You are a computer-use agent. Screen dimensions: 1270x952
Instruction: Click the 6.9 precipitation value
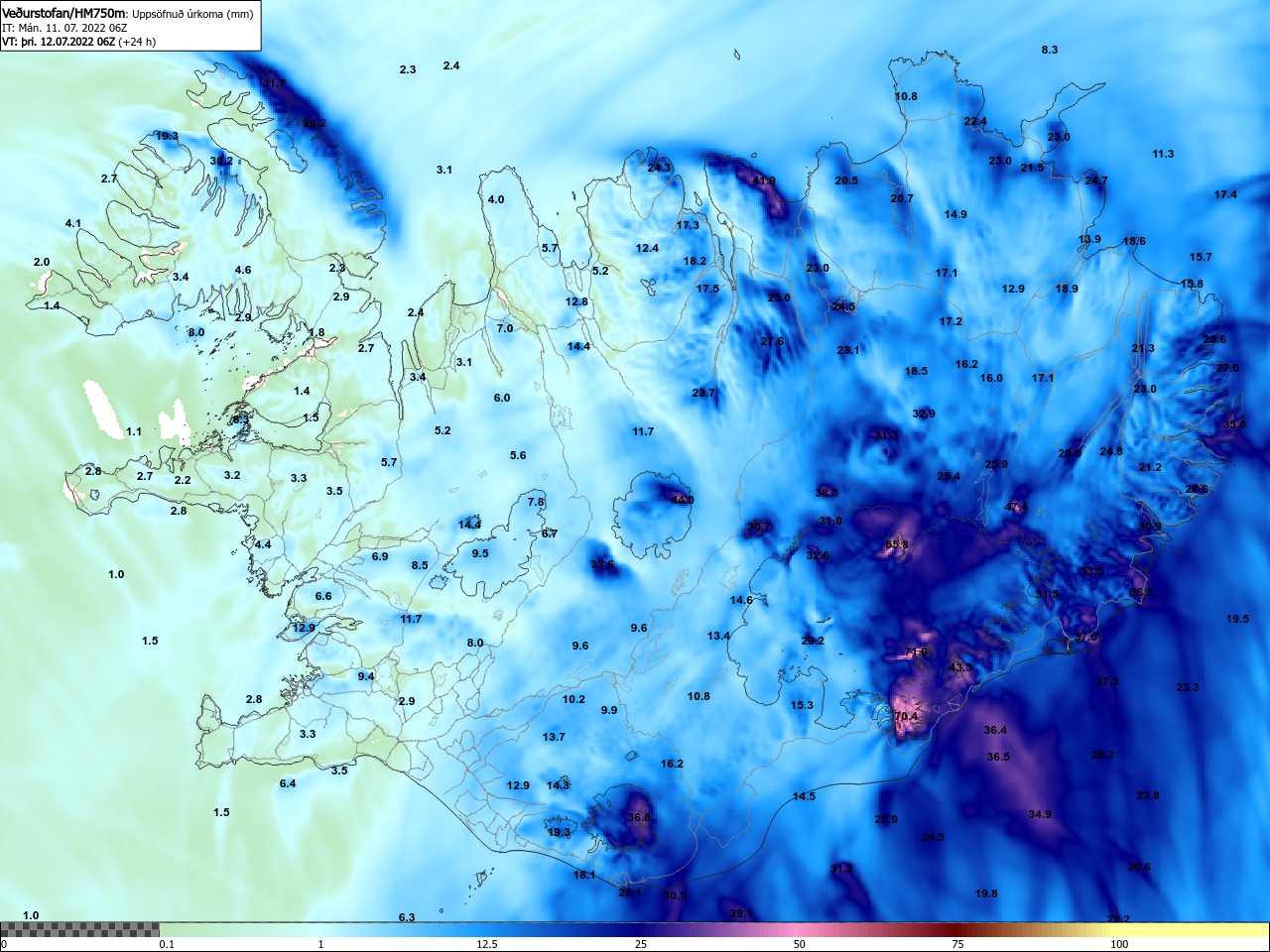pos(380,556)
